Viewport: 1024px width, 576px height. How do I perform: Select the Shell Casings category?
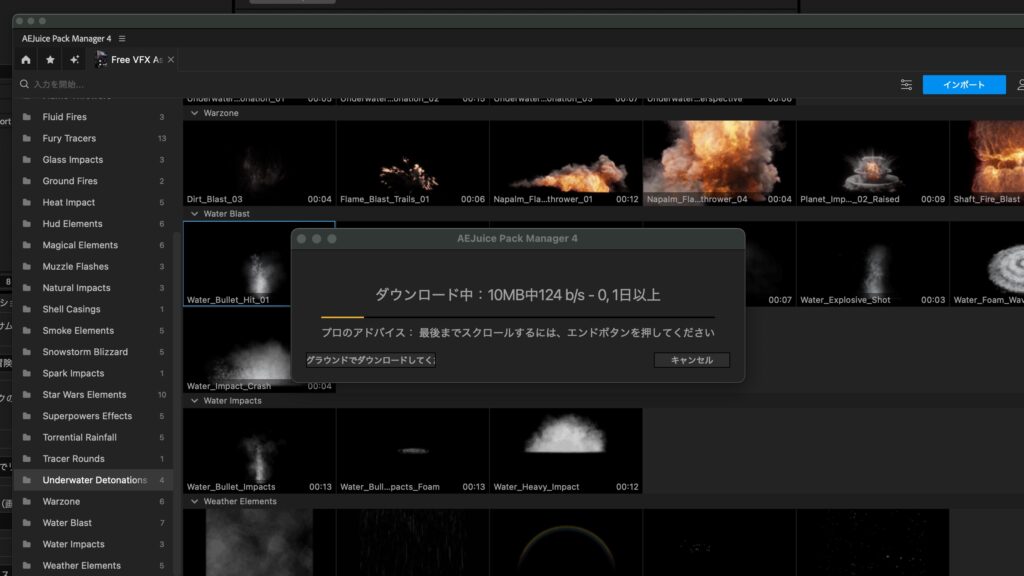(93, 309)
